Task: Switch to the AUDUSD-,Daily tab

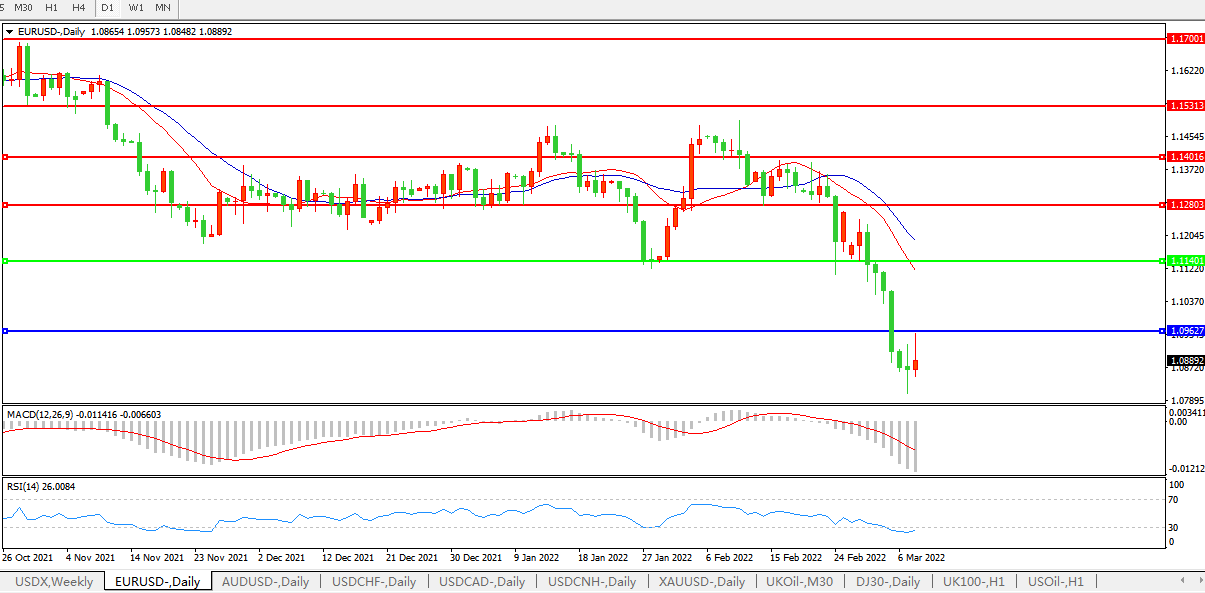Action: 265,581
